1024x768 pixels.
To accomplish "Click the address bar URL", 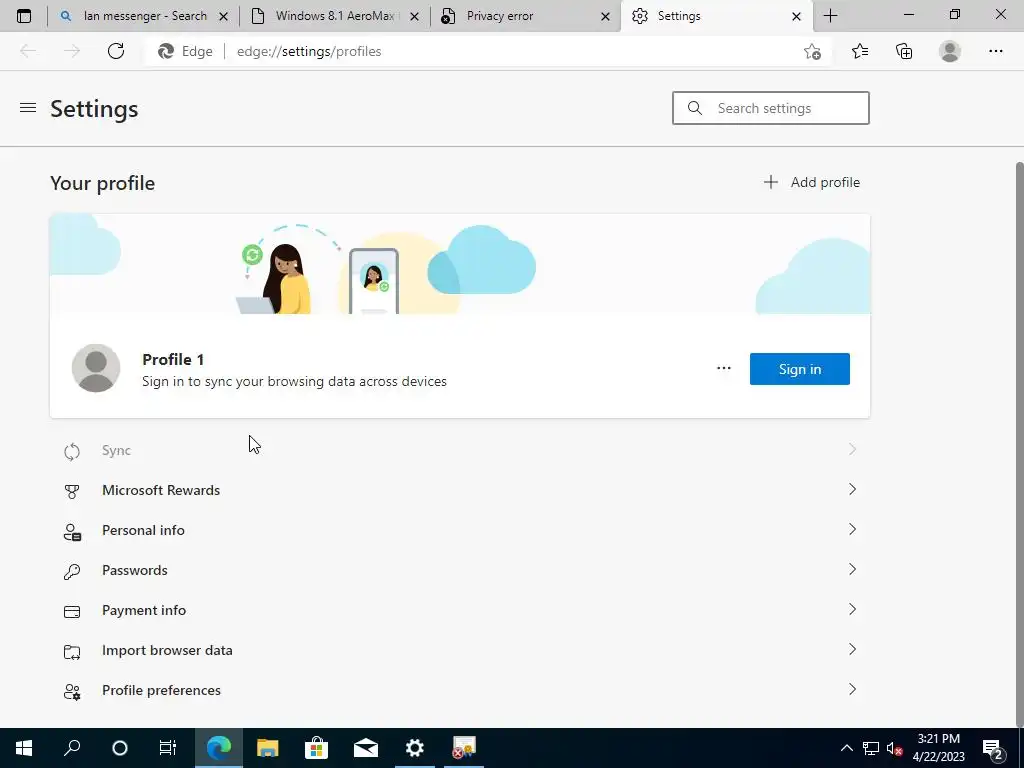I will 309,51.
